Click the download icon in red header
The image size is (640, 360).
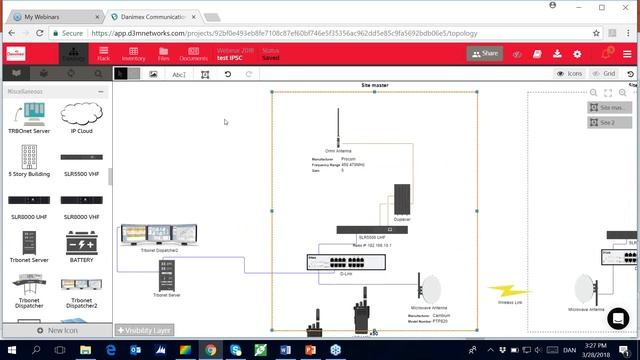557,53
